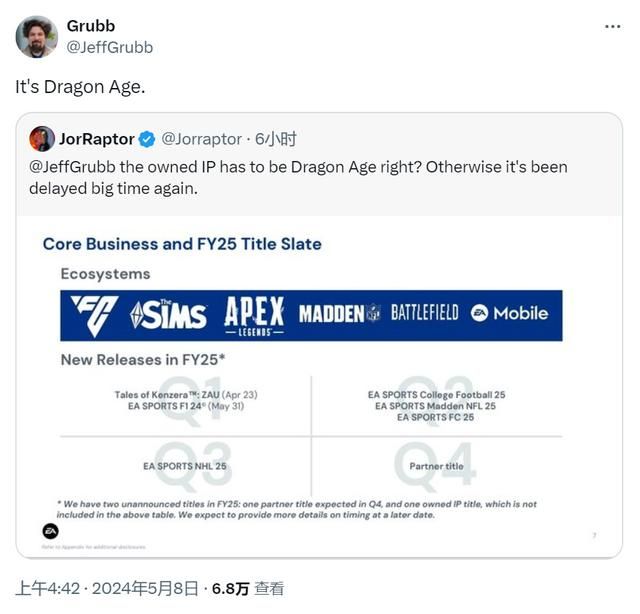The height and width of the screenshot is (614, 640).
Task: Click the EA Mobile logo
Action: coord(510,314)
